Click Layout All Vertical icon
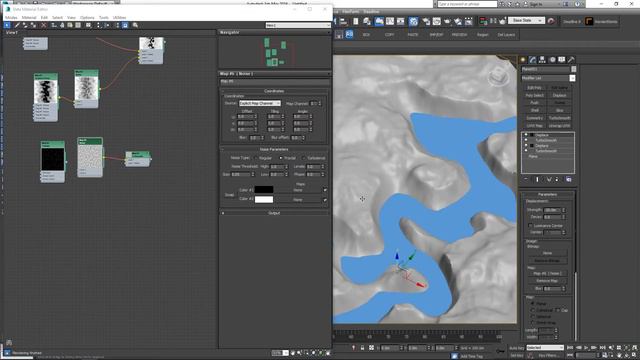This screenshot has height=360, width=640. (x=98, y=25)
